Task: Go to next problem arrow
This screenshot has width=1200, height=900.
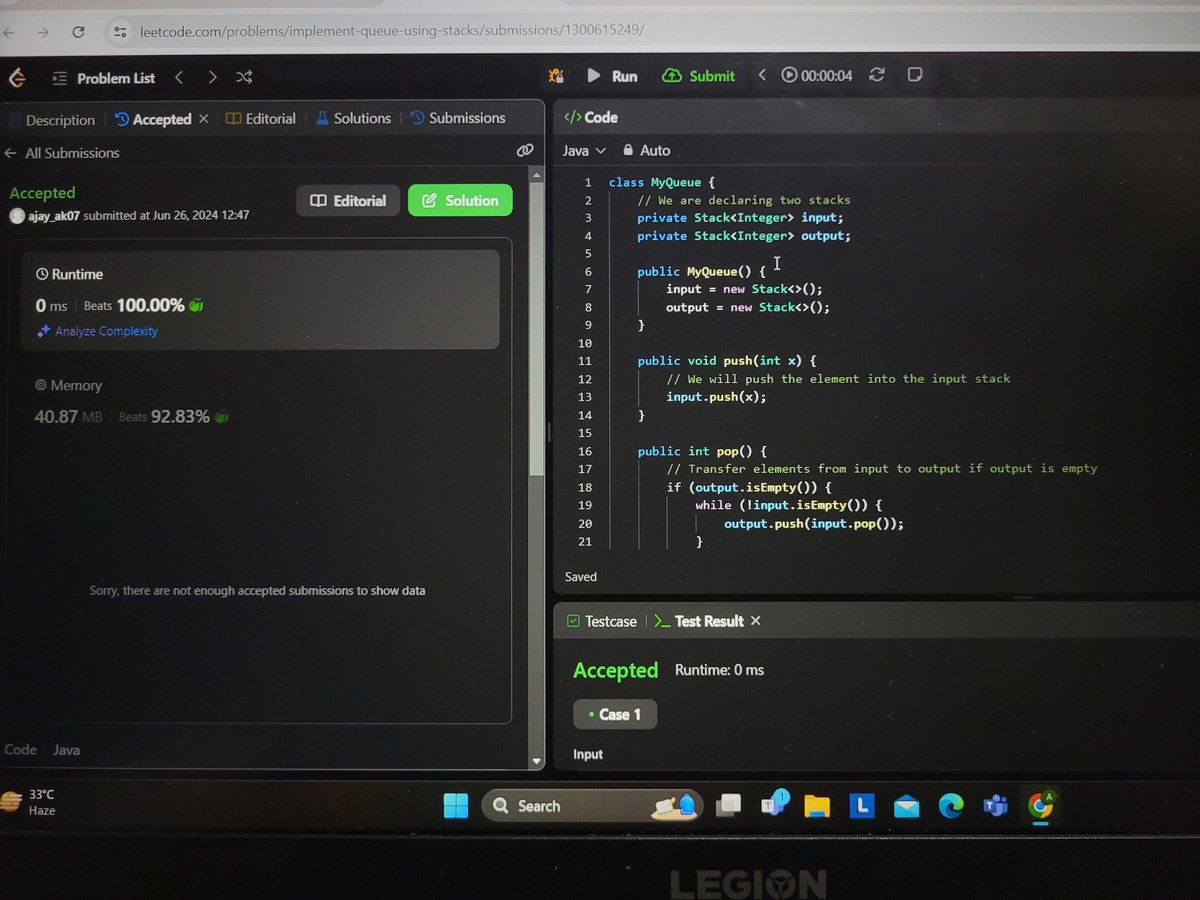Action: click(212, 77)
